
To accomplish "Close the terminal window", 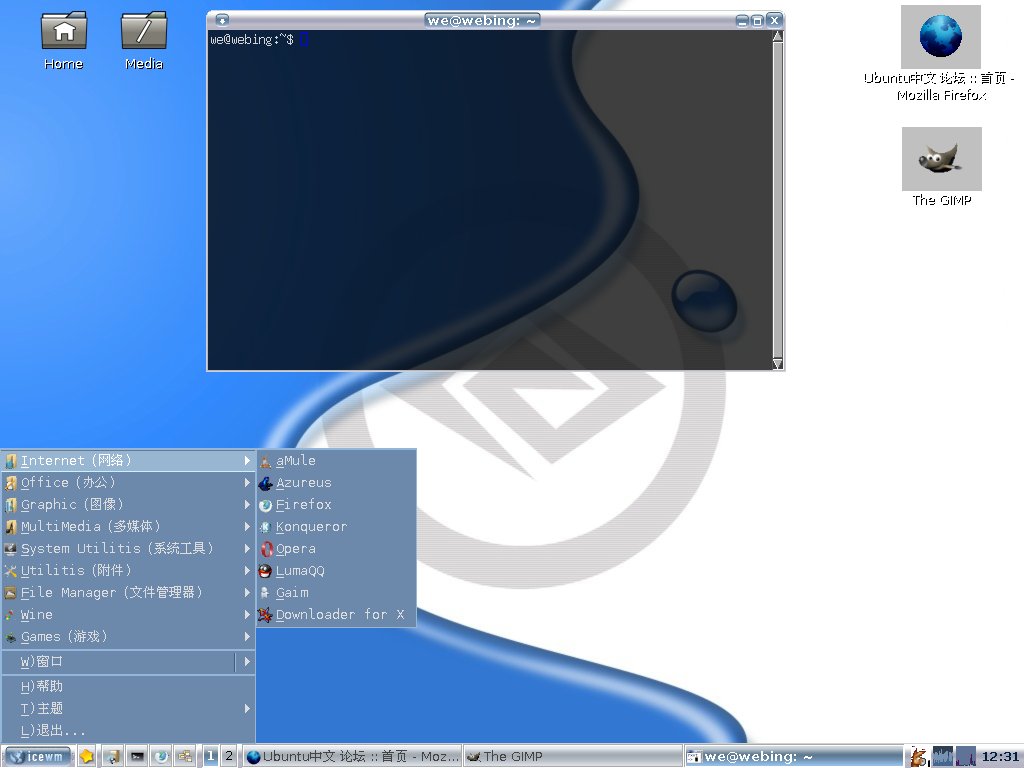I will point(774,20).
